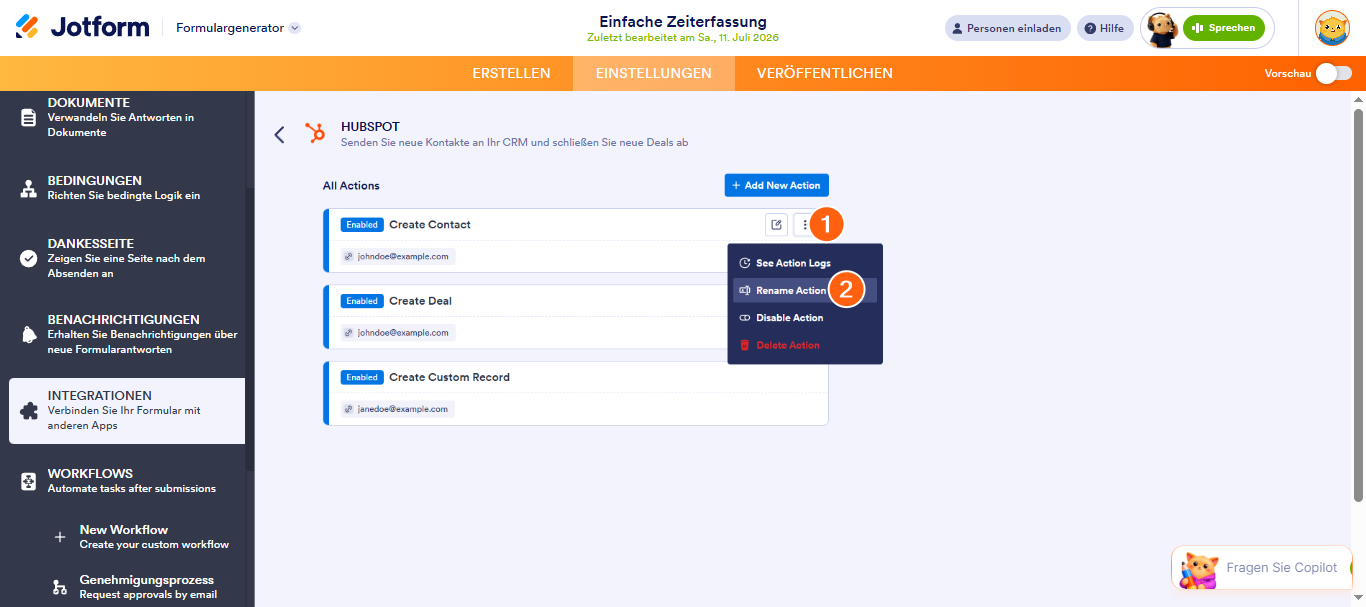The width and height of the screenshot is (1366, 607).
Task: Click the Bedingungen logic icon
Action: [x=29, y=188]
